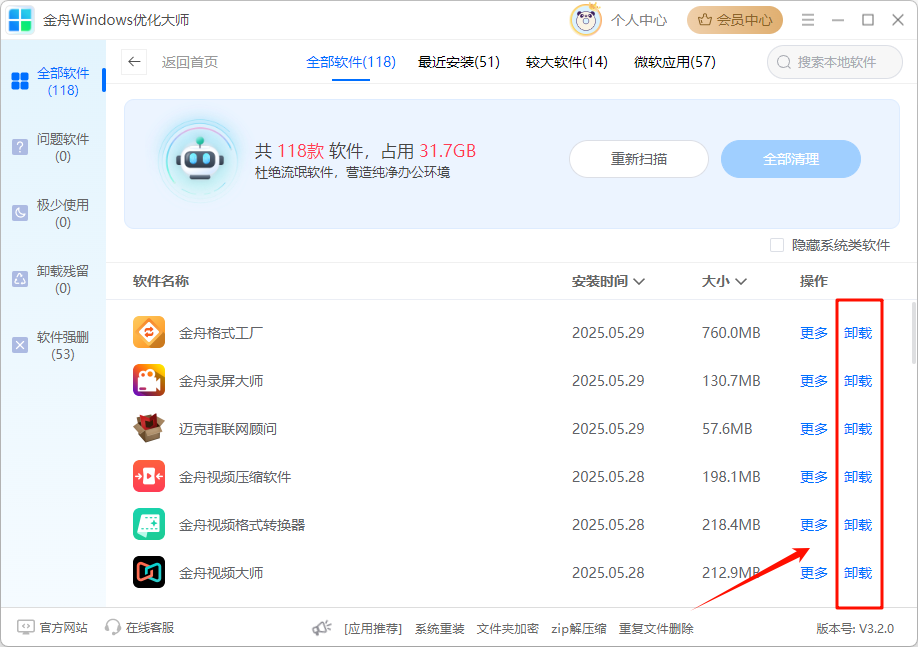Image resolution: width=918 pixels, height=647 pixels.
Task: Select the 极少使用 moon icon
Action: point(20,213)
